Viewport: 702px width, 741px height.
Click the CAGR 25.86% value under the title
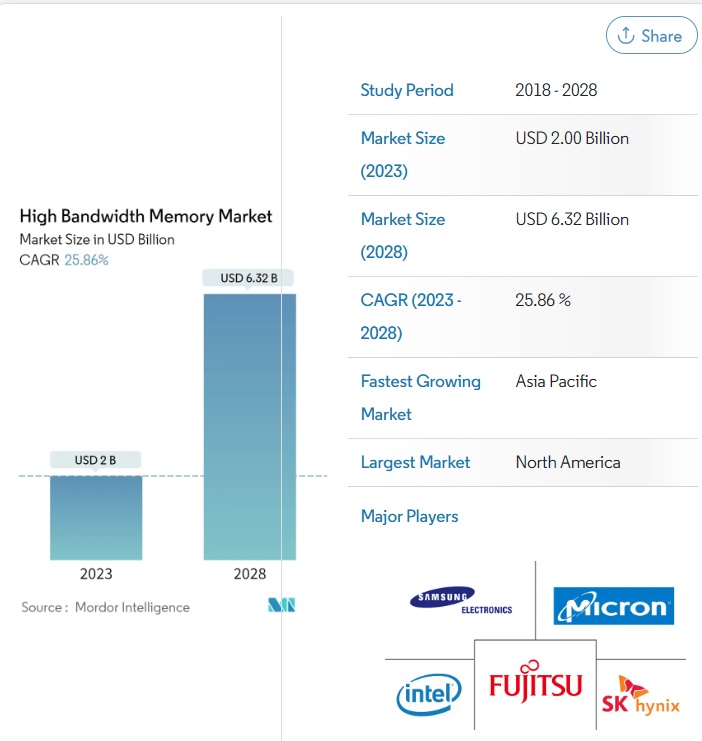click(87, 260)
